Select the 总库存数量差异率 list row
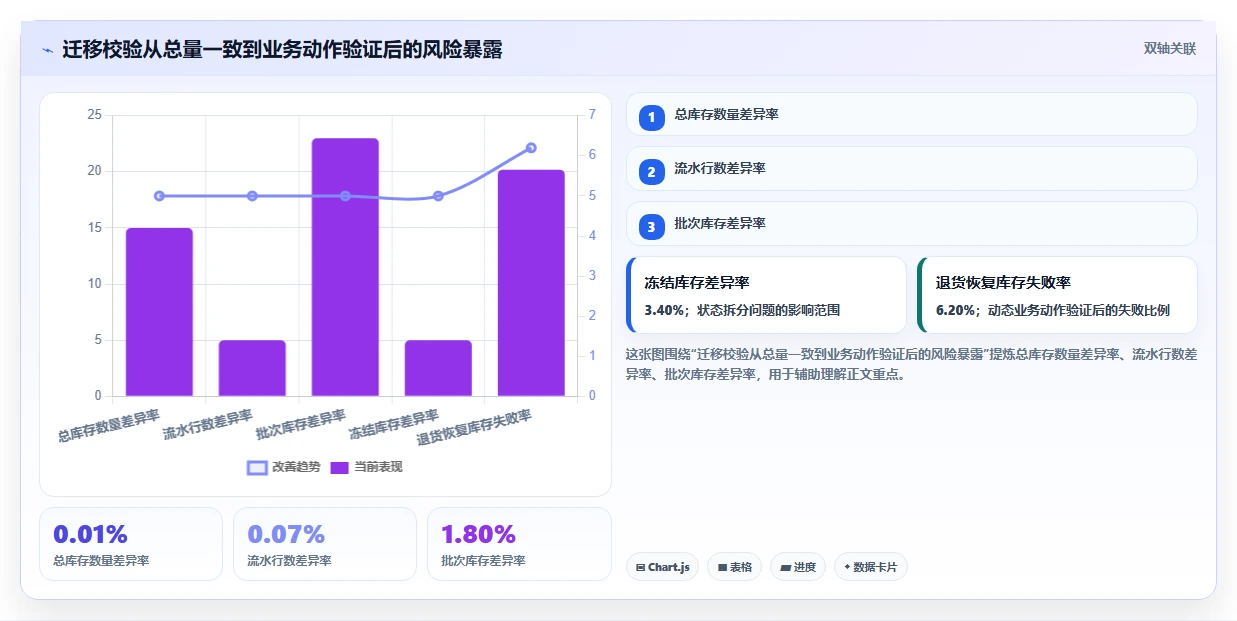Image resolution: width=1237 pixels, height=621 pixels. pyautogui.click(x=911, y=114)
